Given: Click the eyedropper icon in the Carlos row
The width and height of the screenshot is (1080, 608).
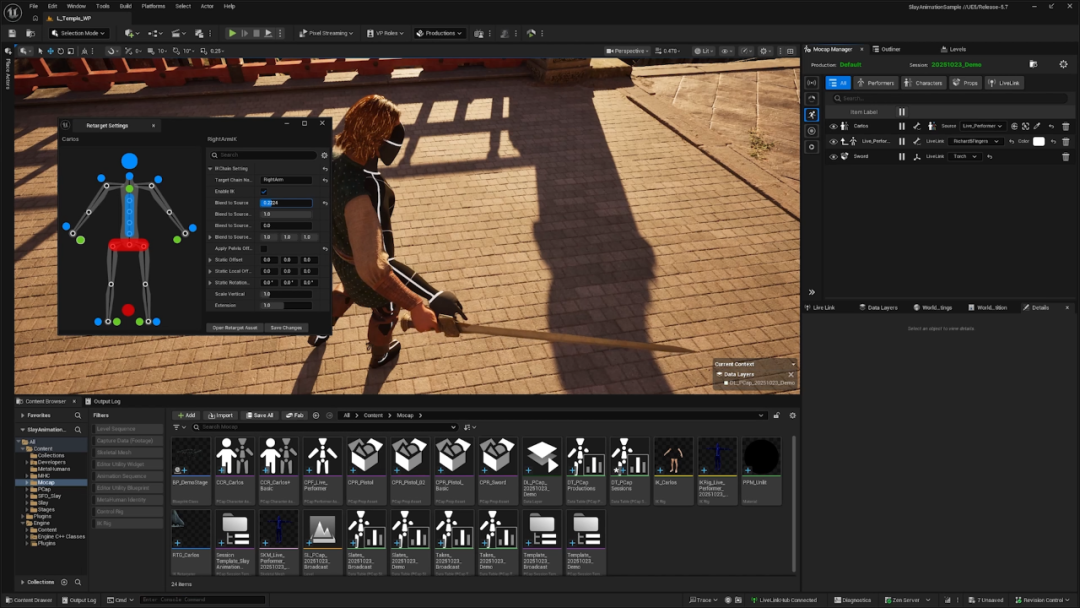Looking at the screenshot, I should pyautogui.click(x=1037, y=126).
